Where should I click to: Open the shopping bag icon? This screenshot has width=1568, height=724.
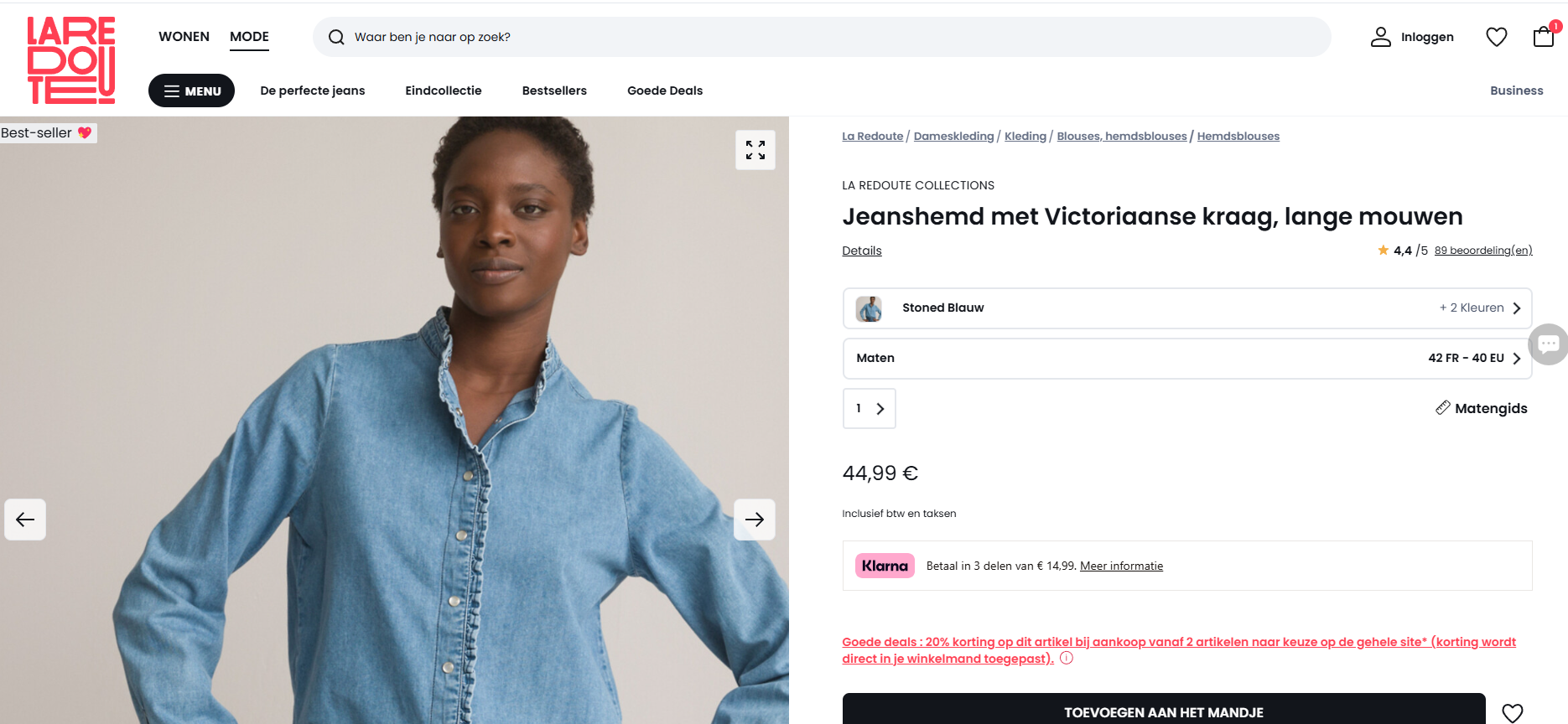[1544, 36]
